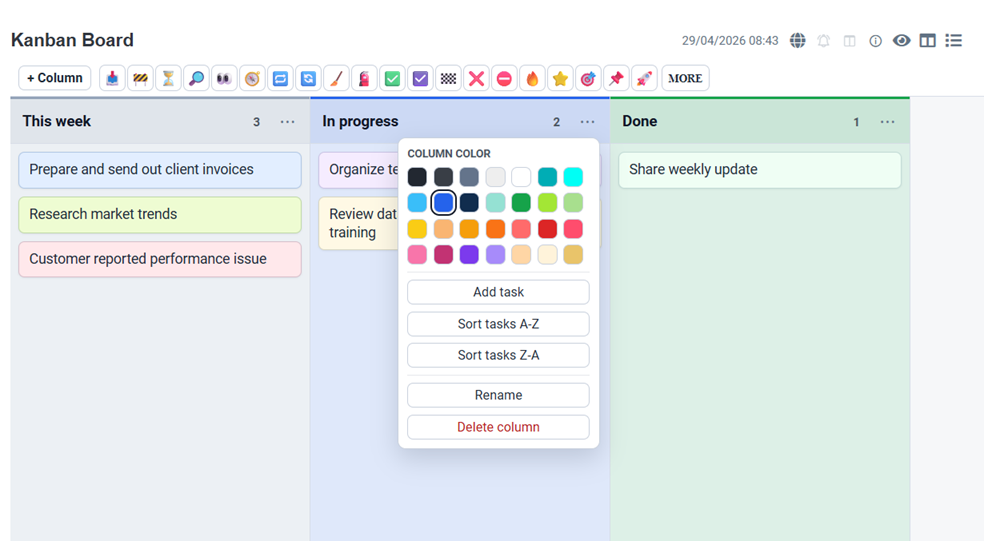This screenshot has width=984, height=541.
Task: Open the Research market trends card
Action: click(x=160, y=215)
